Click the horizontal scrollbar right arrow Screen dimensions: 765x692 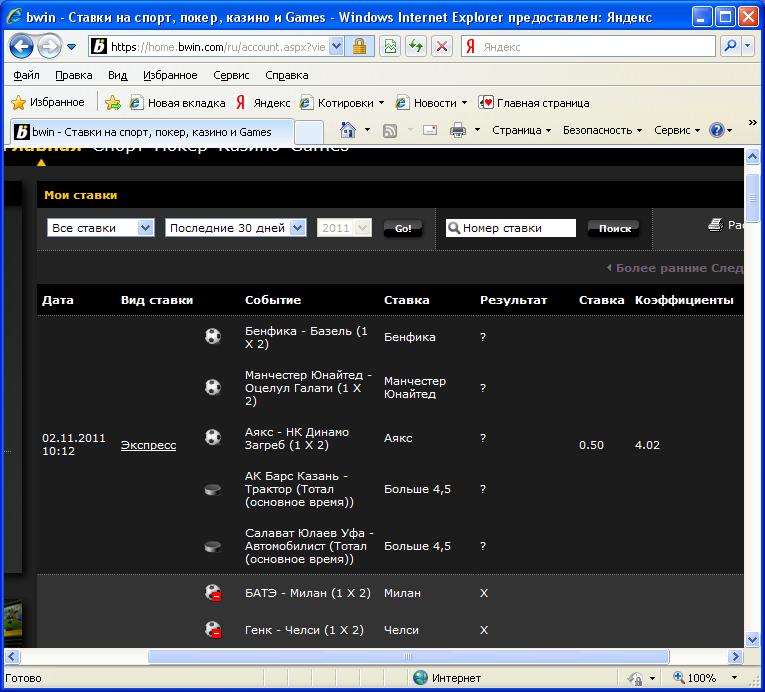click(735, 656)
